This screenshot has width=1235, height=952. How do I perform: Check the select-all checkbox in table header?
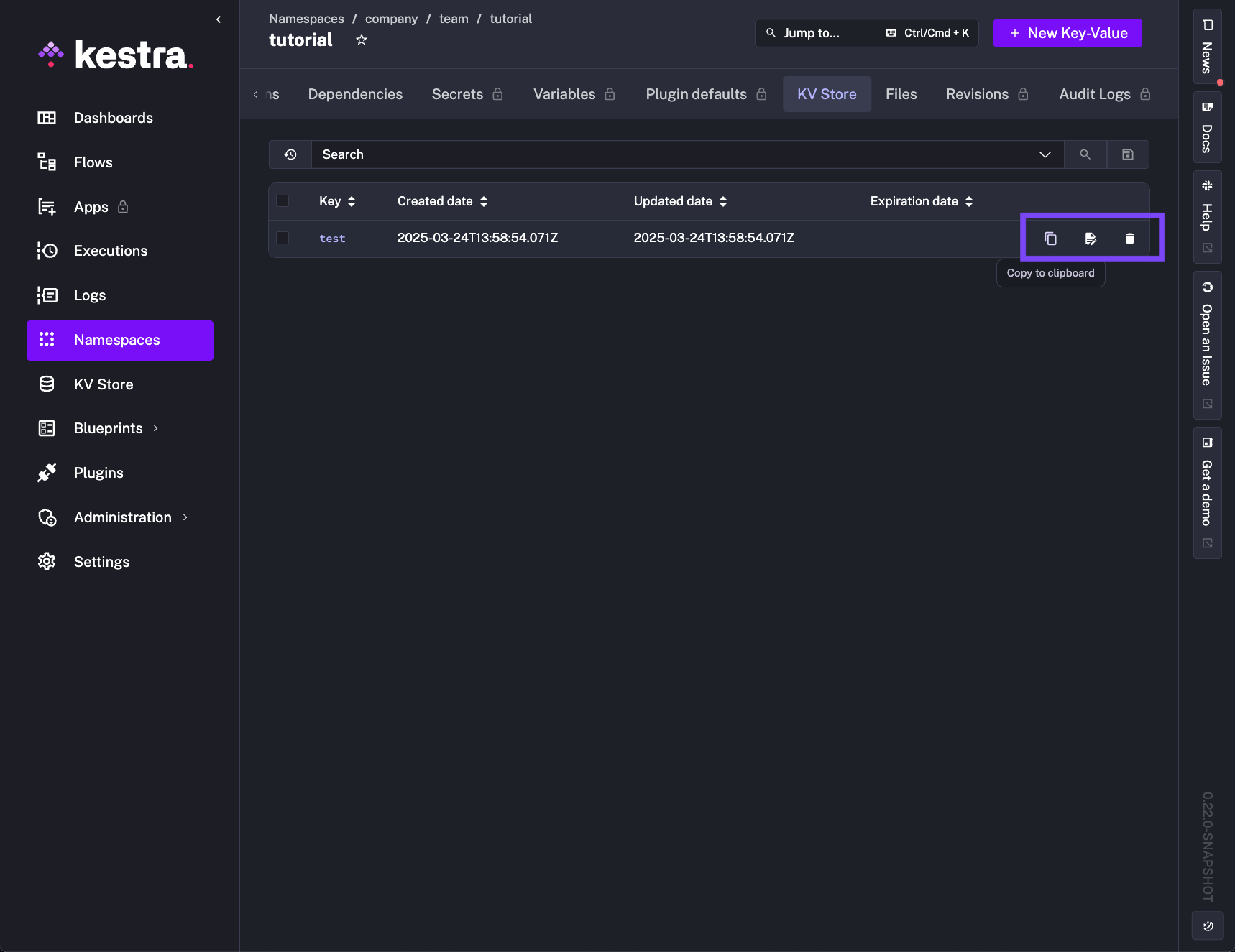pyautogui.click(x=283, y=201)
